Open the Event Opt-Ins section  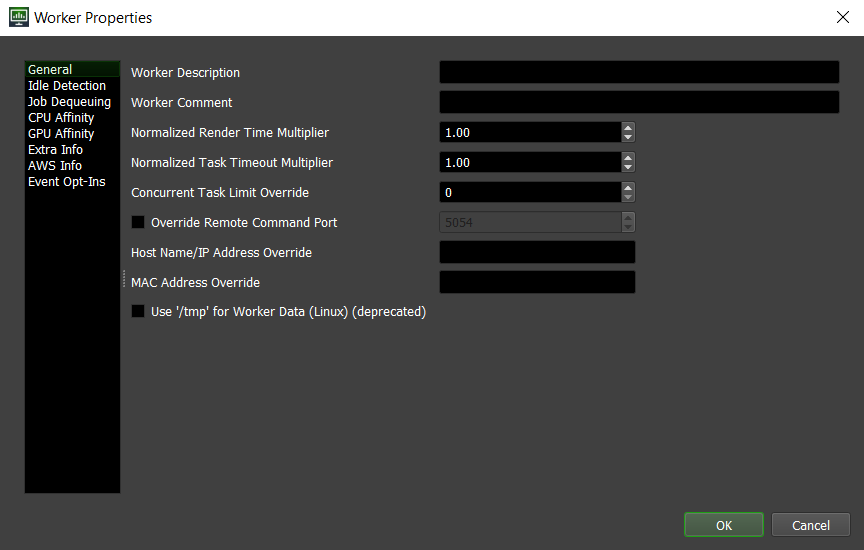(x=72, y=181)
